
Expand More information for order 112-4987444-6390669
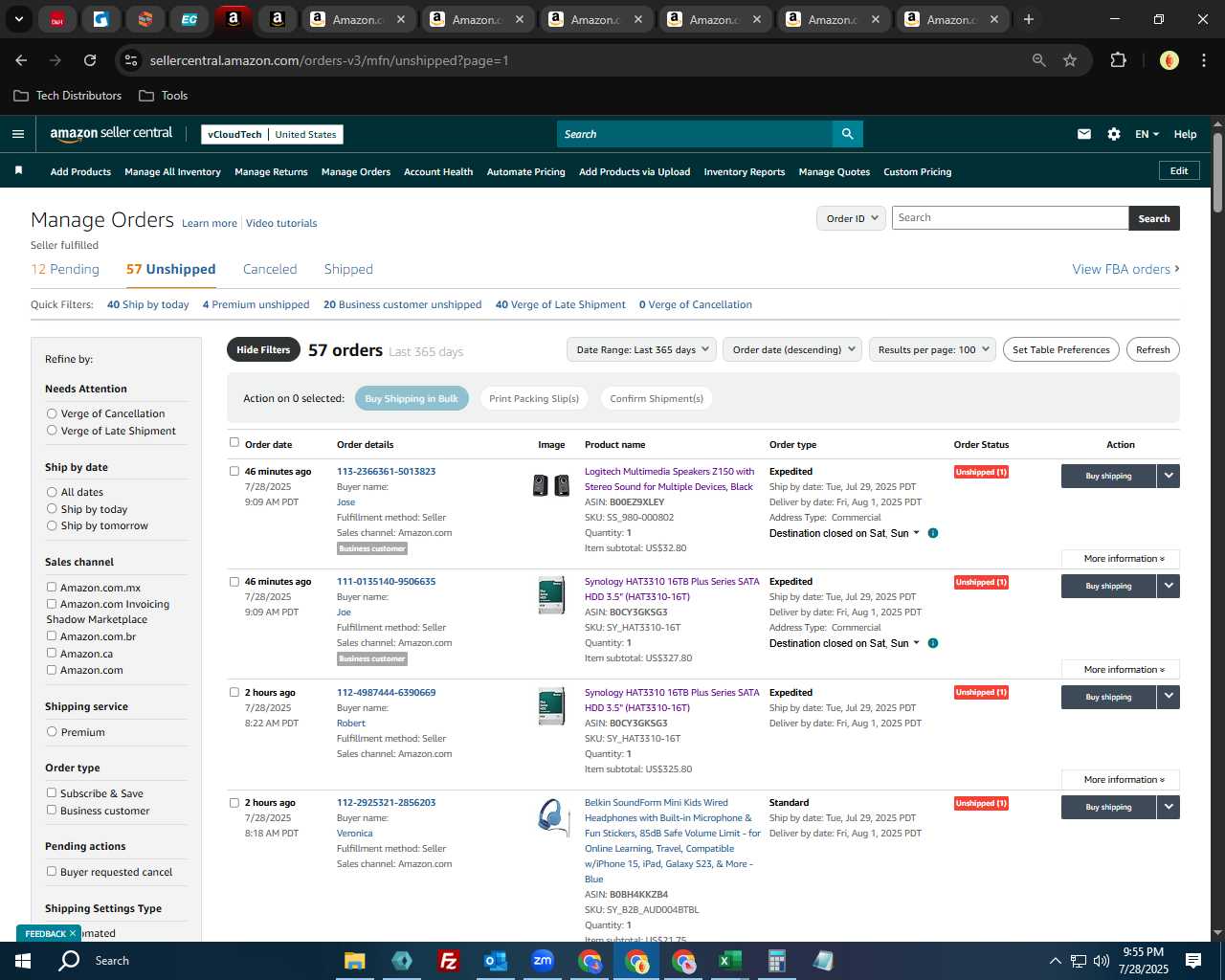[1121, 780]
